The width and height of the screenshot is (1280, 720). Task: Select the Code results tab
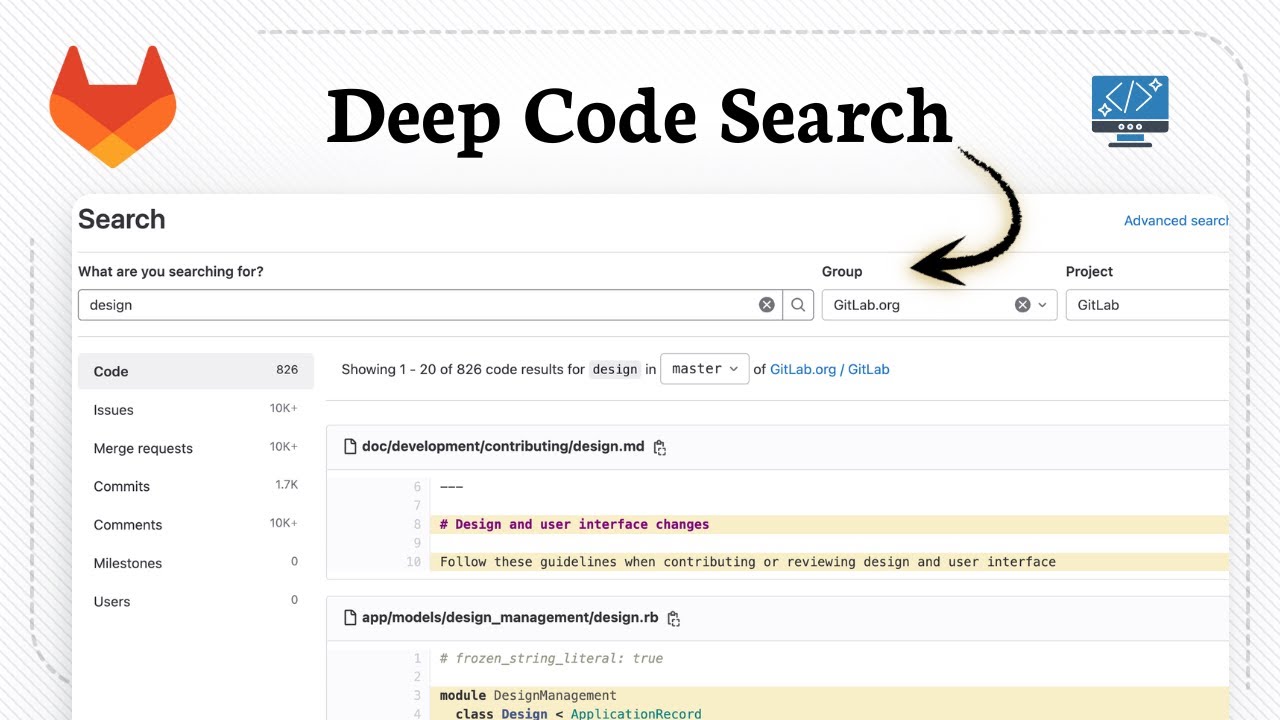click(196, 371)
